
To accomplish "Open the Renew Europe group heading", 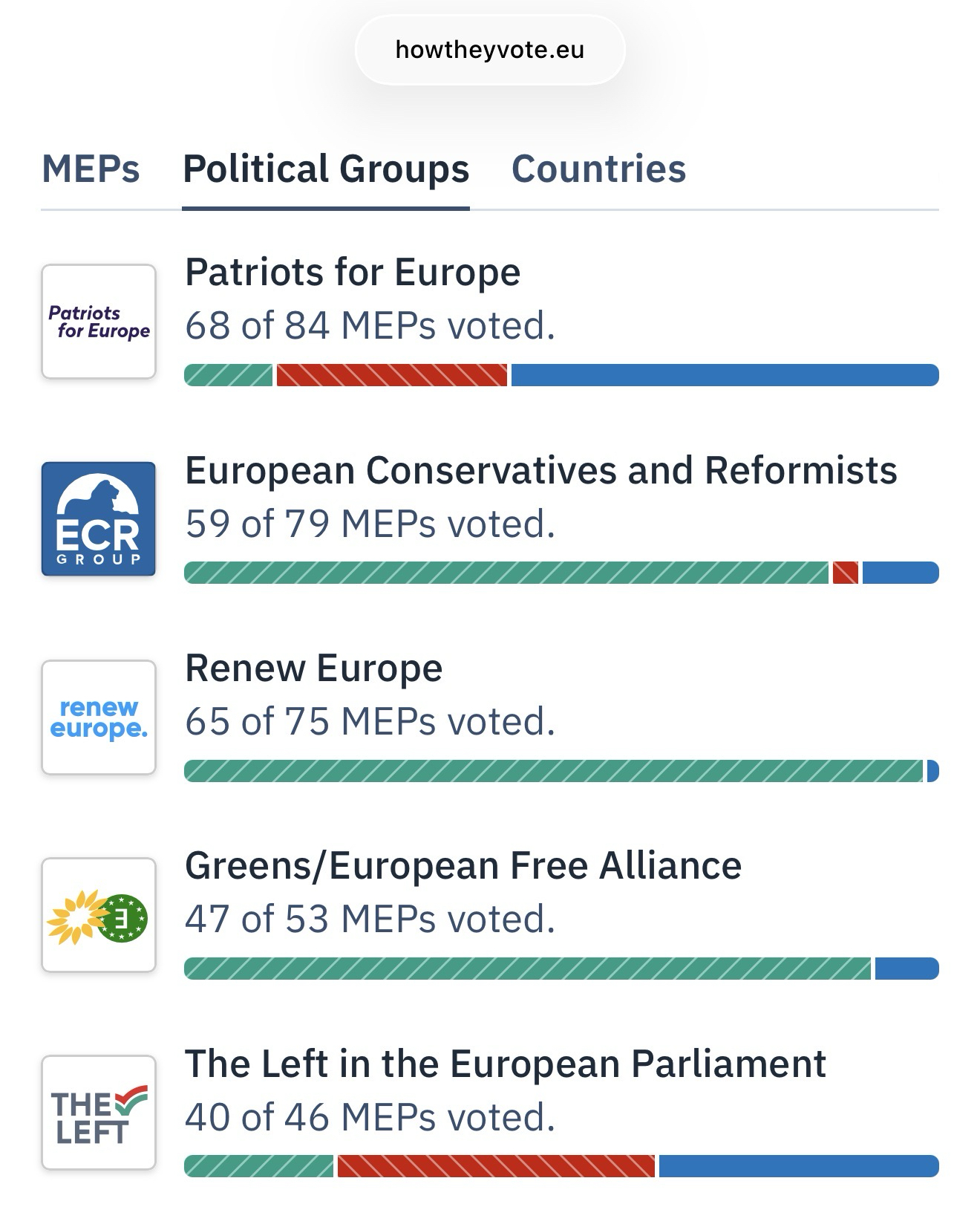I will pyautogui.click(x=313, y=668).
